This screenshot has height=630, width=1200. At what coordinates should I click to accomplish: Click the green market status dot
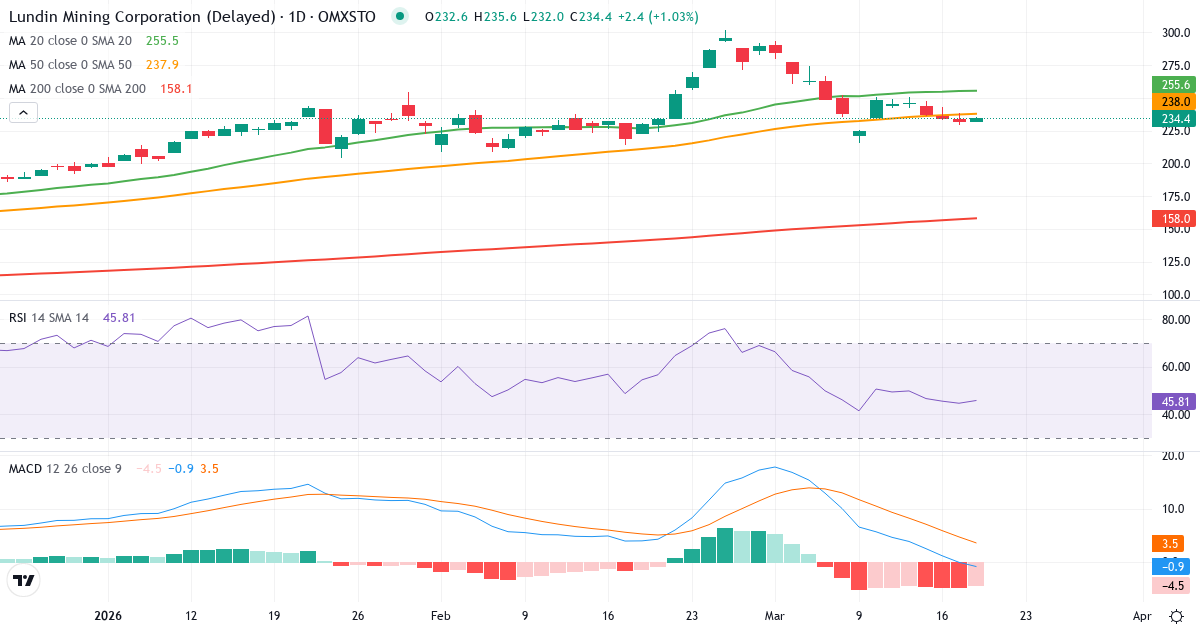point(400,16)
